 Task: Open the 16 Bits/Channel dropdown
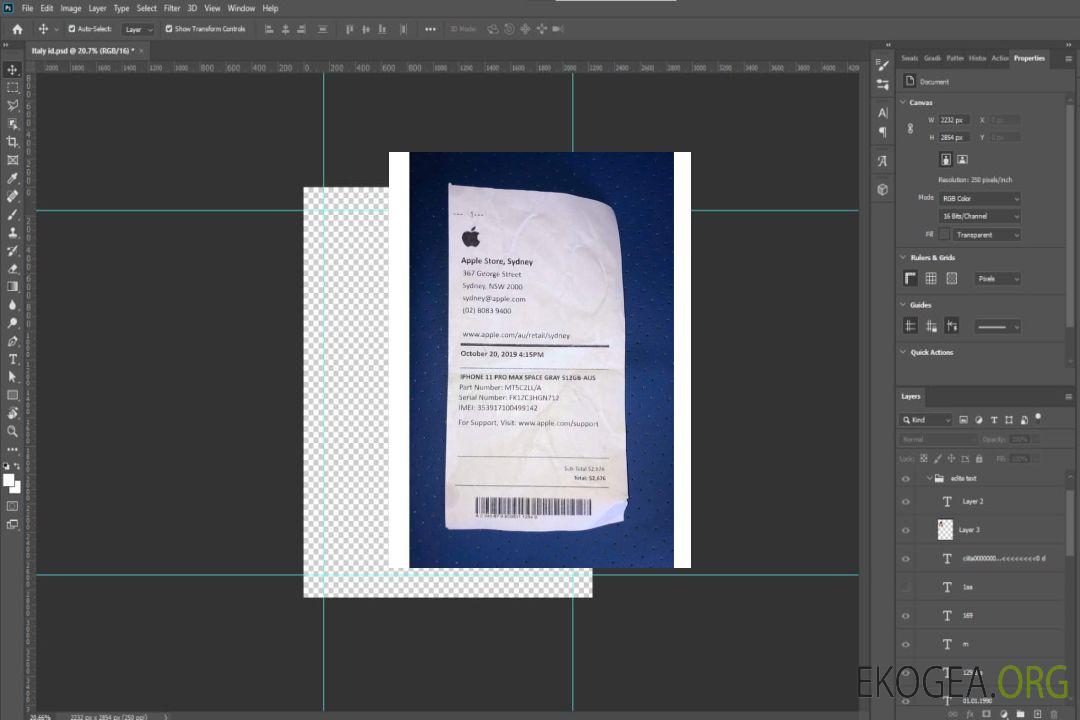coord(979,216)
